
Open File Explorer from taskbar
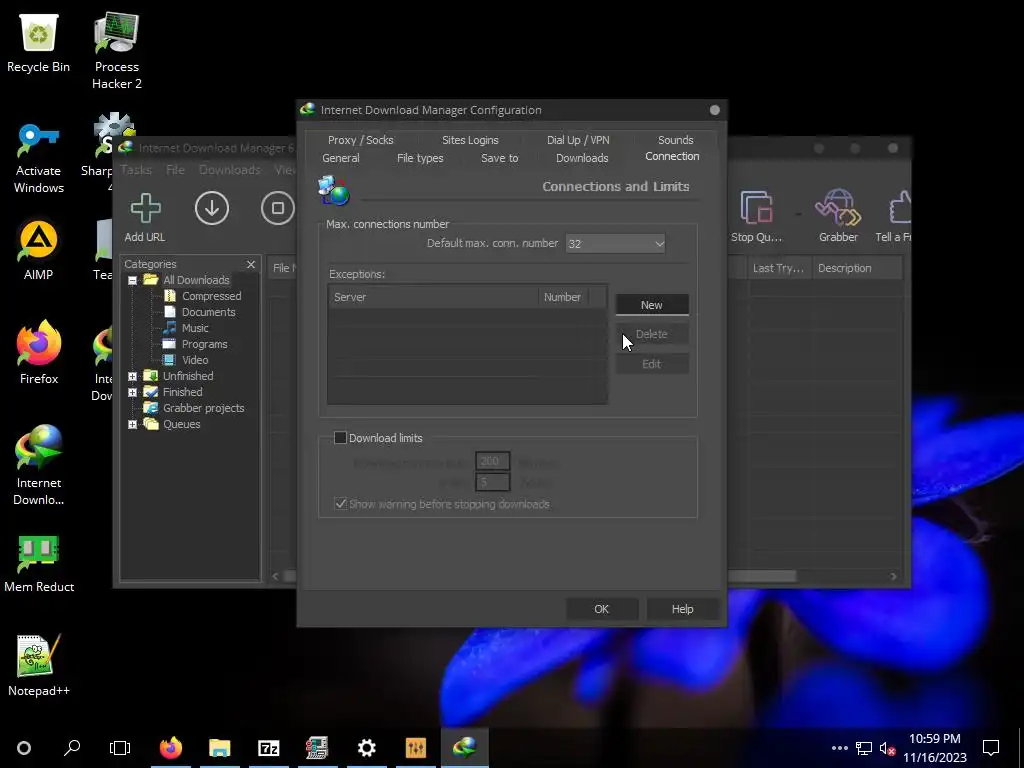pyautogui.click(x=220, y=748)
